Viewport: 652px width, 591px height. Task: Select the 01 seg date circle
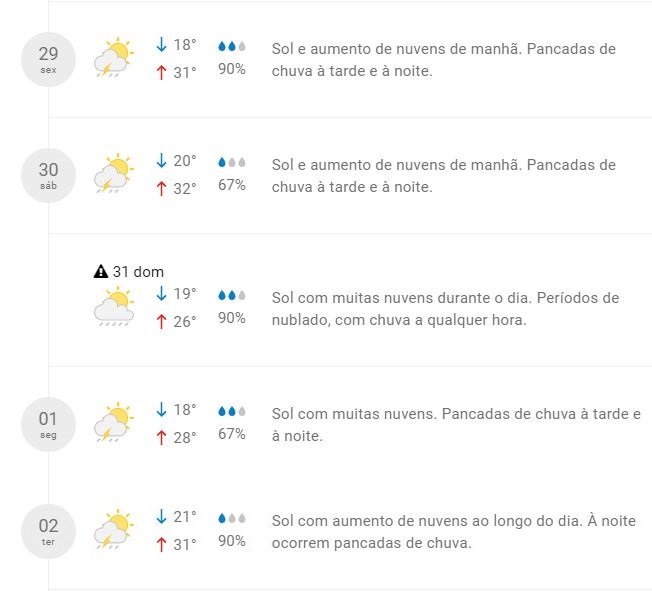49,424
